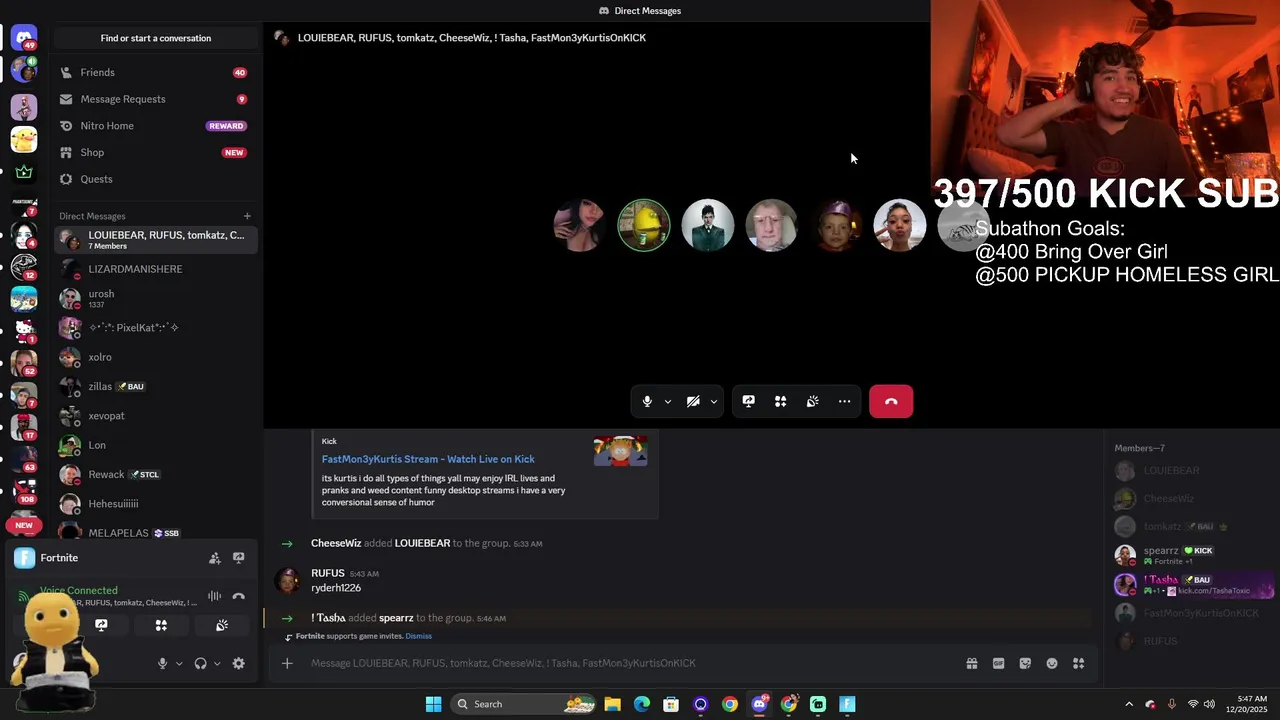Dismiss the Fortnite game invites notice

[418, 636]
